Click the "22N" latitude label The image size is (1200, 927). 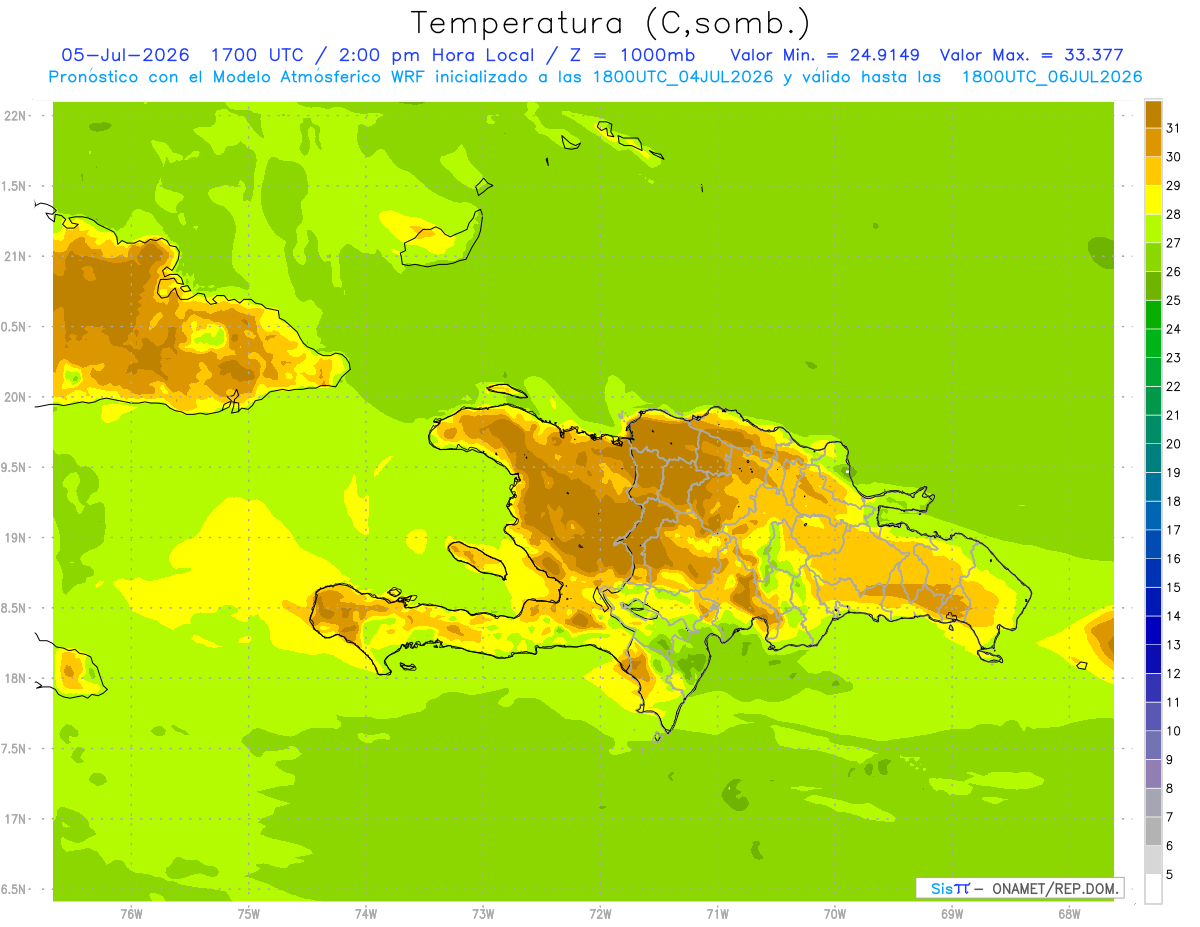[15, 116]
